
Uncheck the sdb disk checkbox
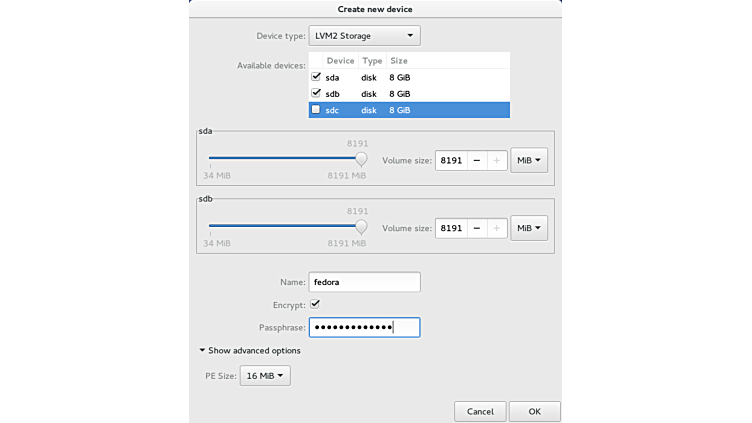tap(317, 93)
